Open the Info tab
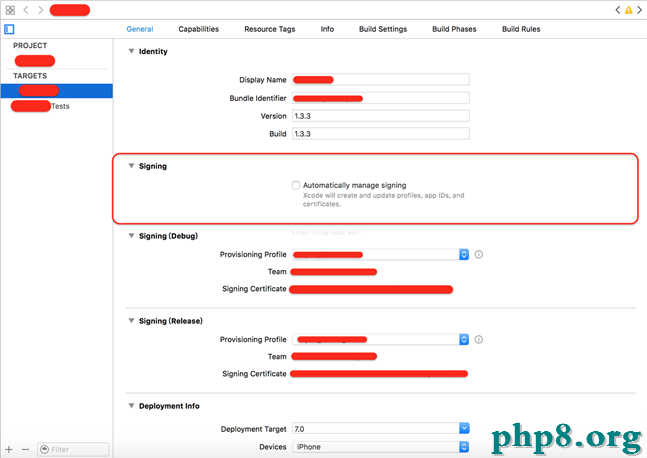The height and width of the screenshot is (458, 647). click(327, 29)
